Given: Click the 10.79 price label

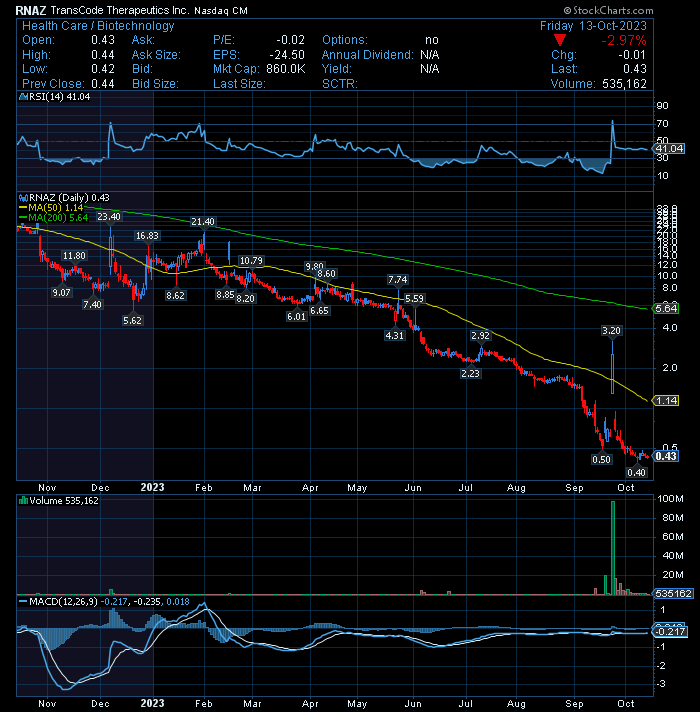Looking at the screenshot, I should pos(251,260).
